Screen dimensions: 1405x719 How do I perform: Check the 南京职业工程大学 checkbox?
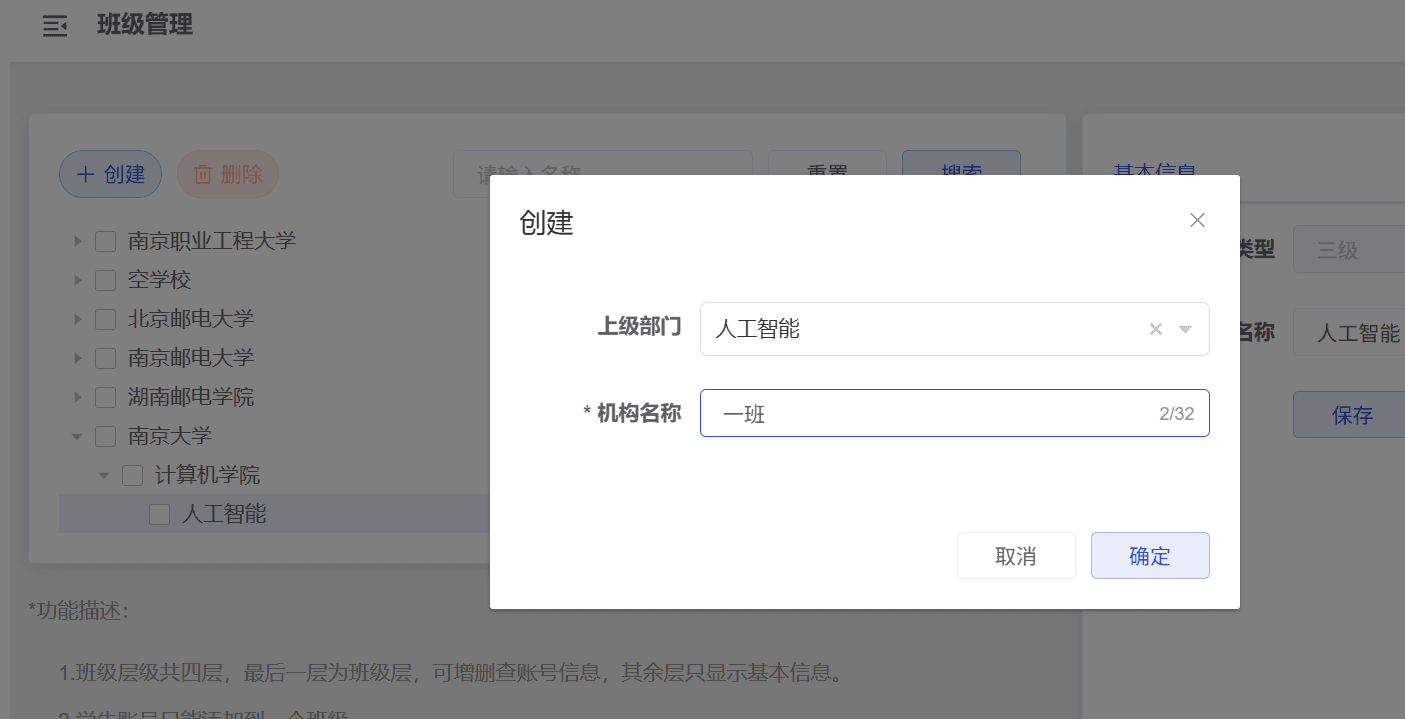(105, 241)
